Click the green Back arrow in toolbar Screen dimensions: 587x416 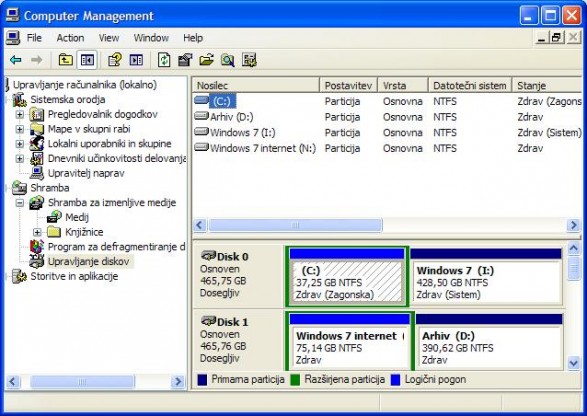coord(16,60)
